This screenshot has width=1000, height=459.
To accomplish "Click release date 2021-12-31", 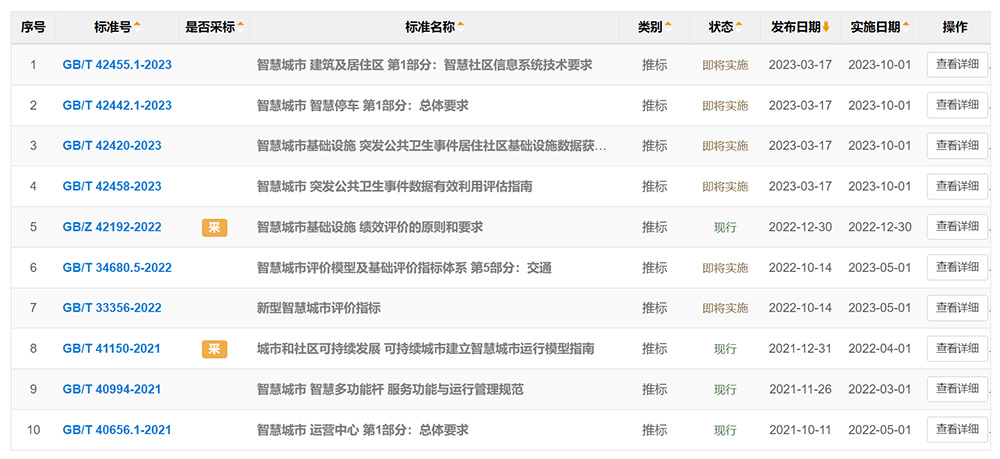I will pyautogui.click(x=800, y=349).
